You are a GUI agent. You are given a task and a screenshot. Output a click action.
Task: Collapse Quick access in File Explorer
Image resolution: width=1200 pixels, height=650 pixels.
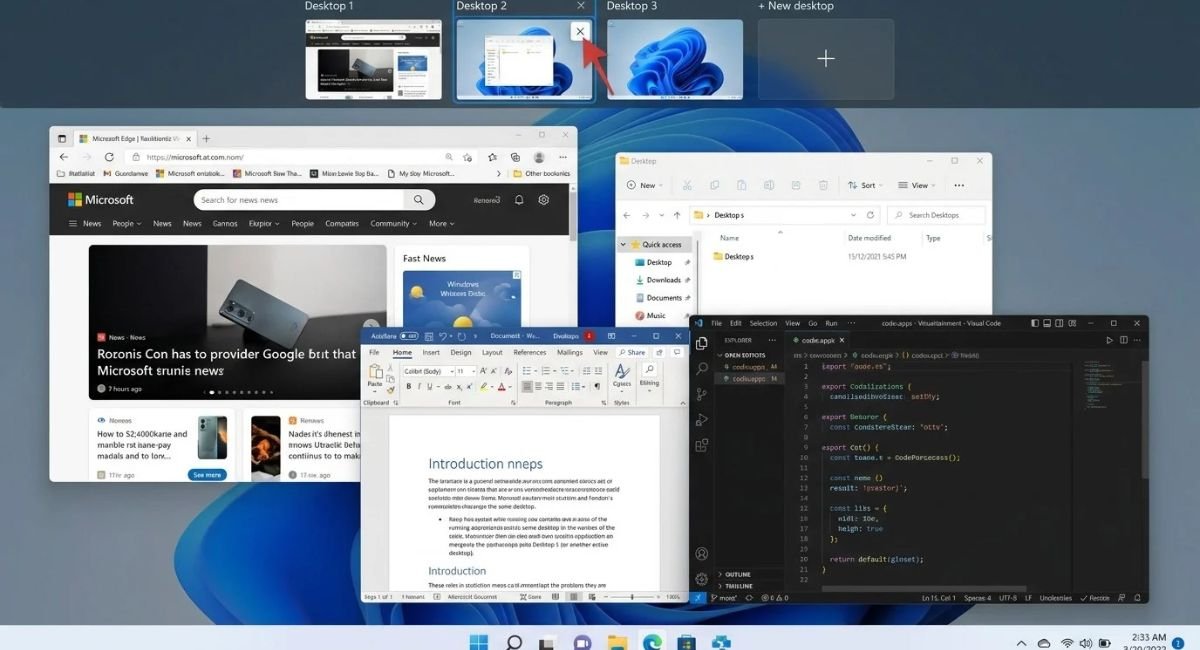click(624, 244)
